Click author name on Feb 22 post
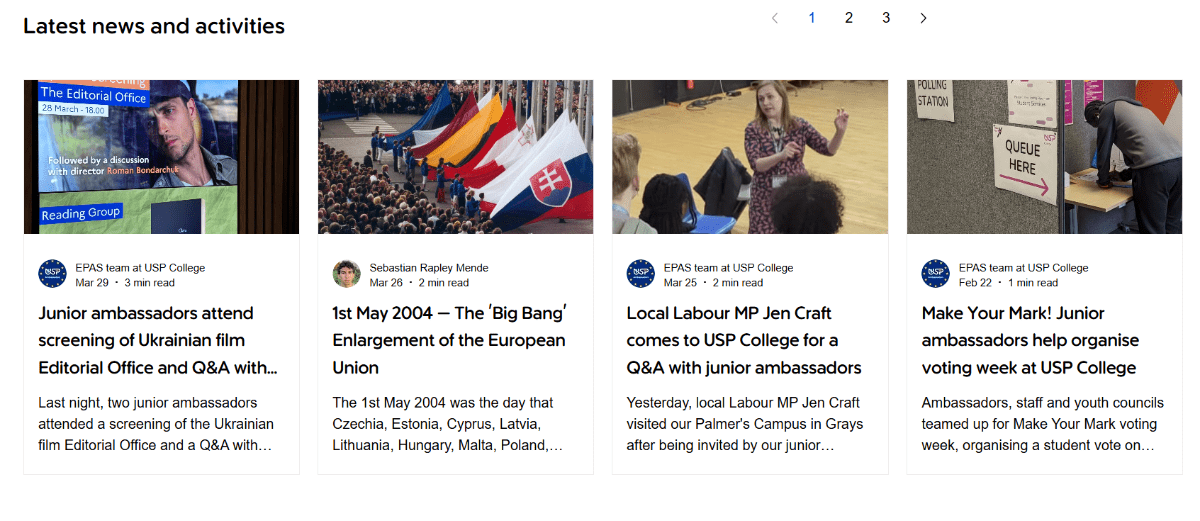The image size is (1200, 521). tap(1023, 268)
